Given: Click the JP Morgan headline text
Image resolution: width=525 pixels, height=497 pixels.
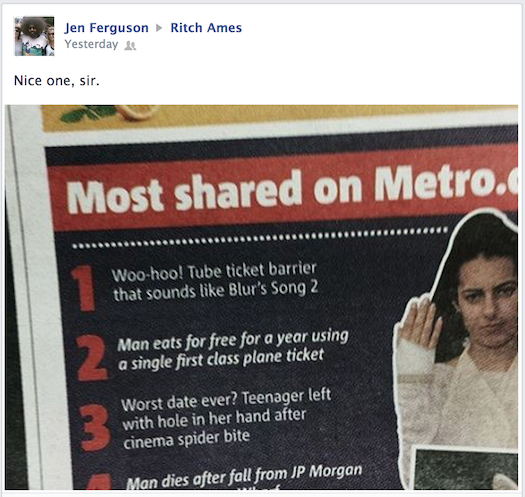Looking at the screenshot, I should (x=244, y=477).
